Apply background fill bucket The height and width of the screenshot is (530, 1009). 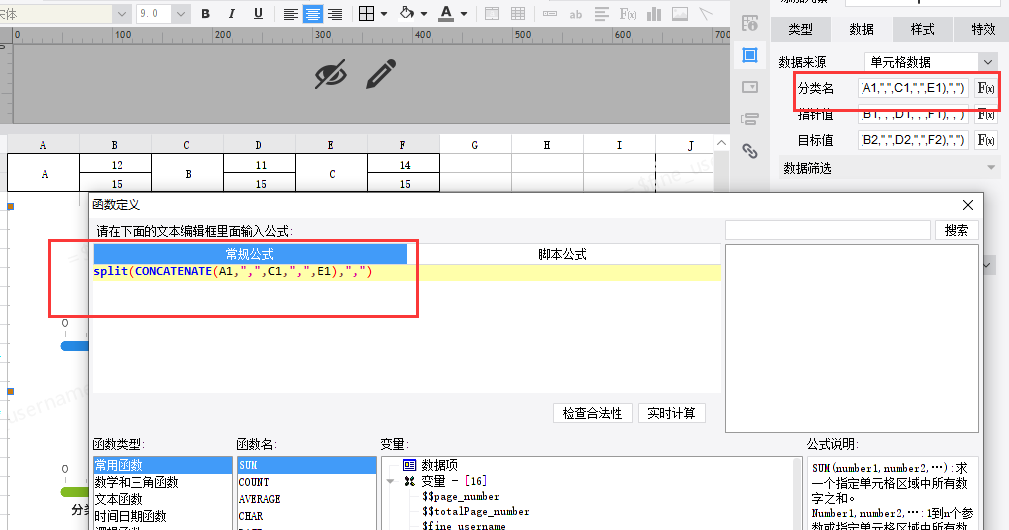407,14
